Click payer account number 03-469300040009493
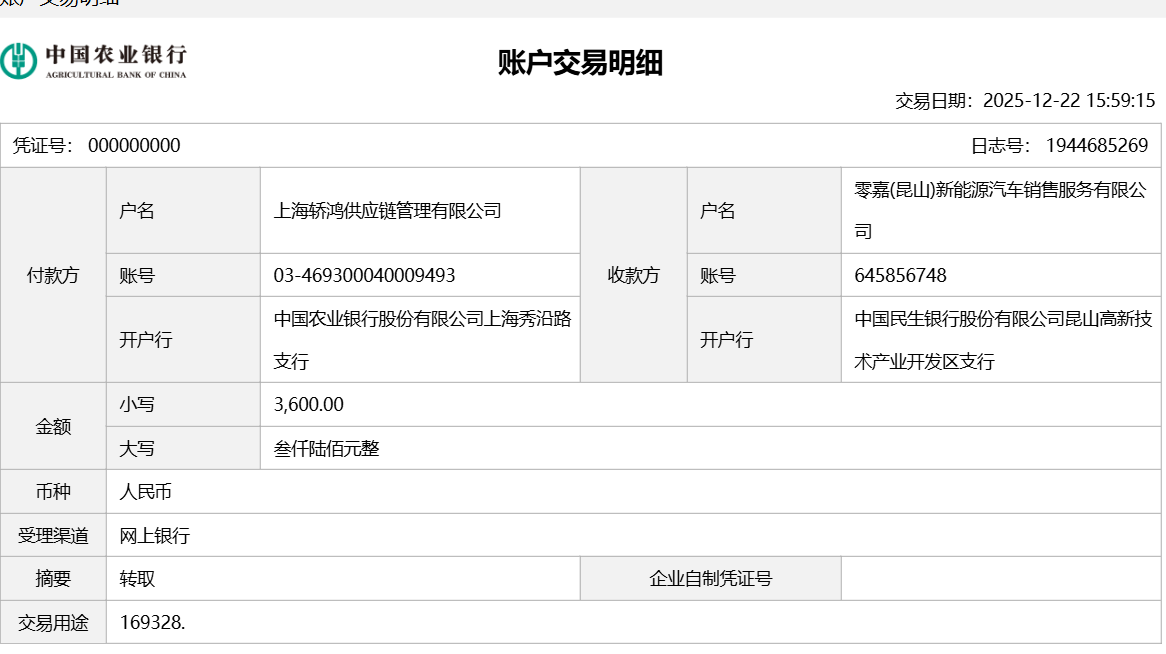 [364, 275]
